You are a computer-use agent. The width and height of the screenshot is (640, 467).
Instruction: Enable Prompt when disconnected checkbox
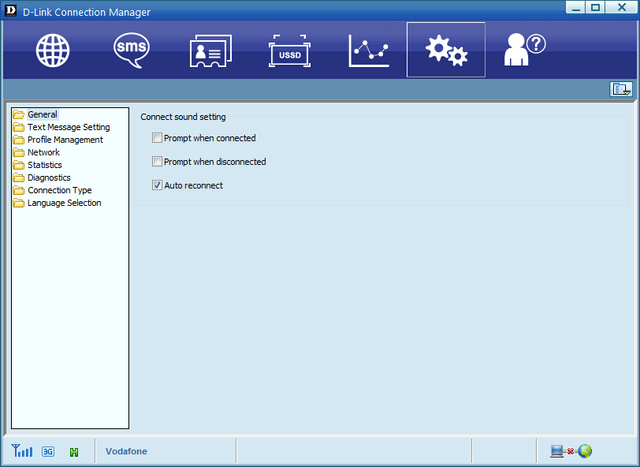point(157,161)
